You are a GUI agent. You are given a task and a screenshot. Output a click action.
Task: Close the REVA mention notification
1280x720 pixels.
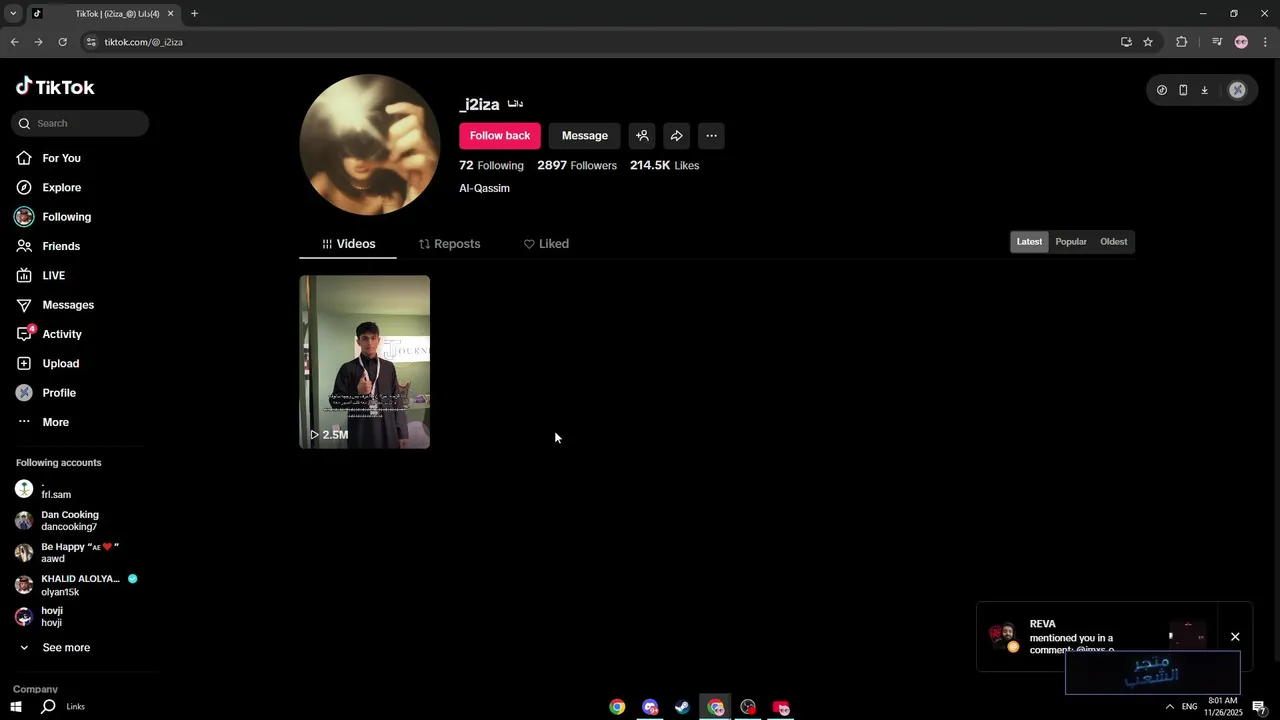coord(1235,637)
